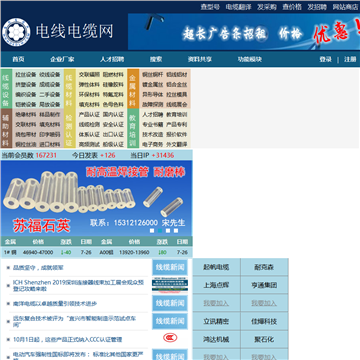Select the first carousel indicator dot

coord(152,230)
